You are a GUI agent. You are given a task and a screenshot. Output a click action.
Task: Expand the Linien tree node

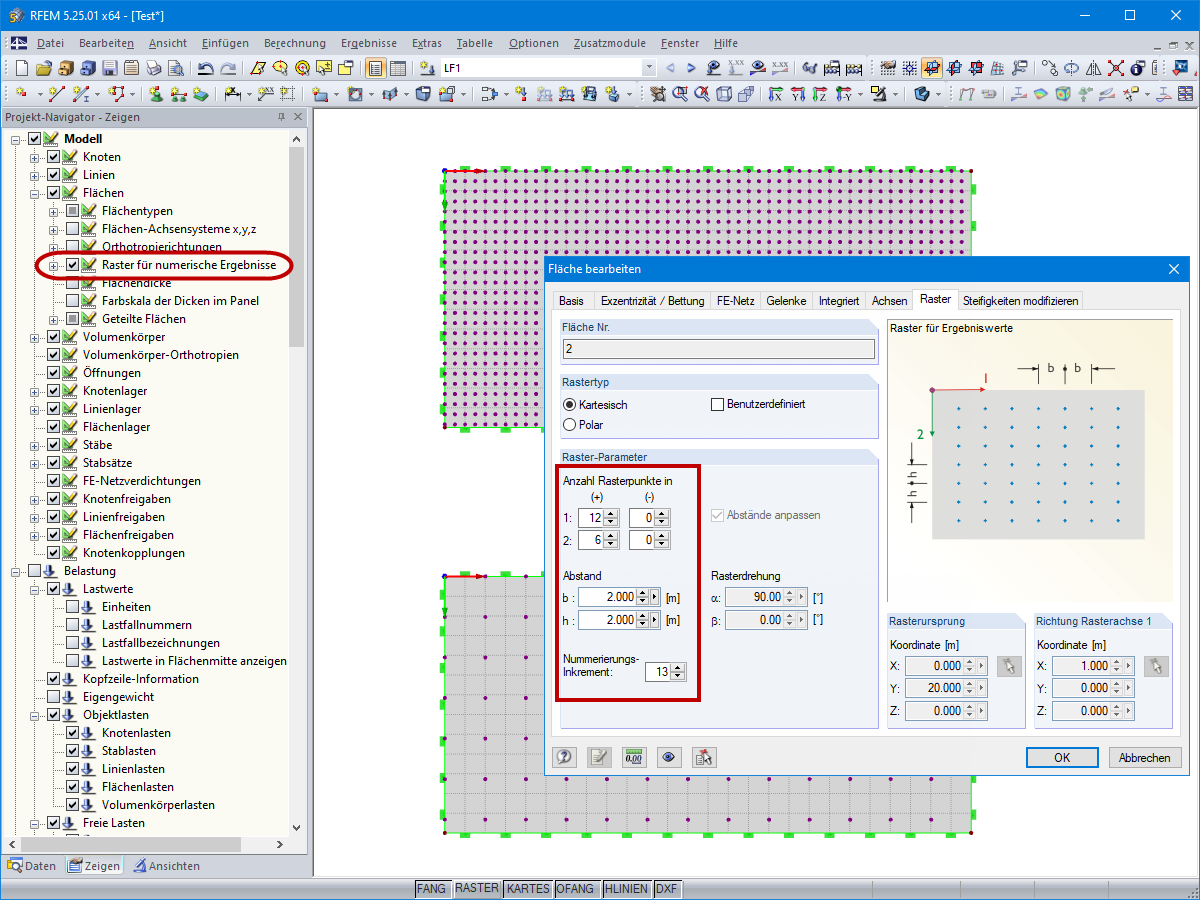(x=35, y=175)
